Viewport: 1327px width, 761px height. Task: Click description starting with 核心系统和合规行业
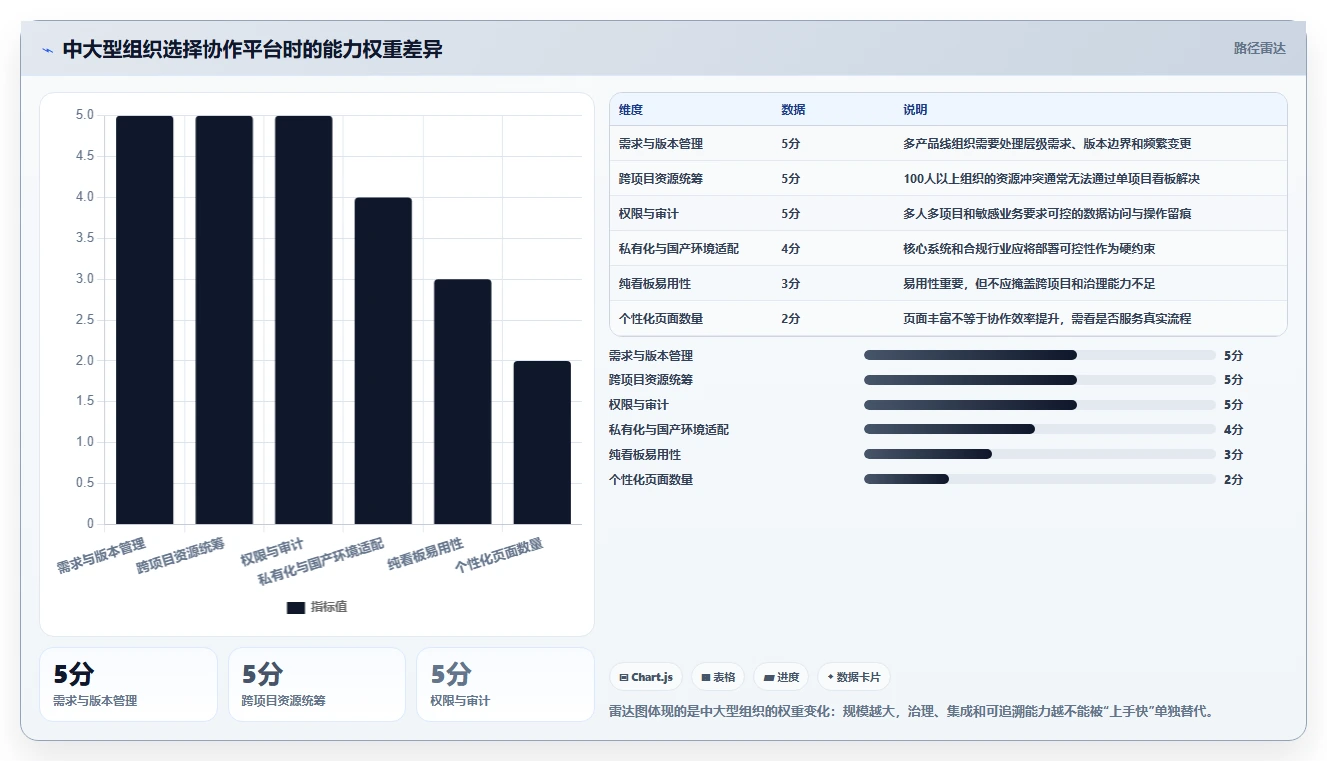pyautogui.click(x=1029, y=249)
